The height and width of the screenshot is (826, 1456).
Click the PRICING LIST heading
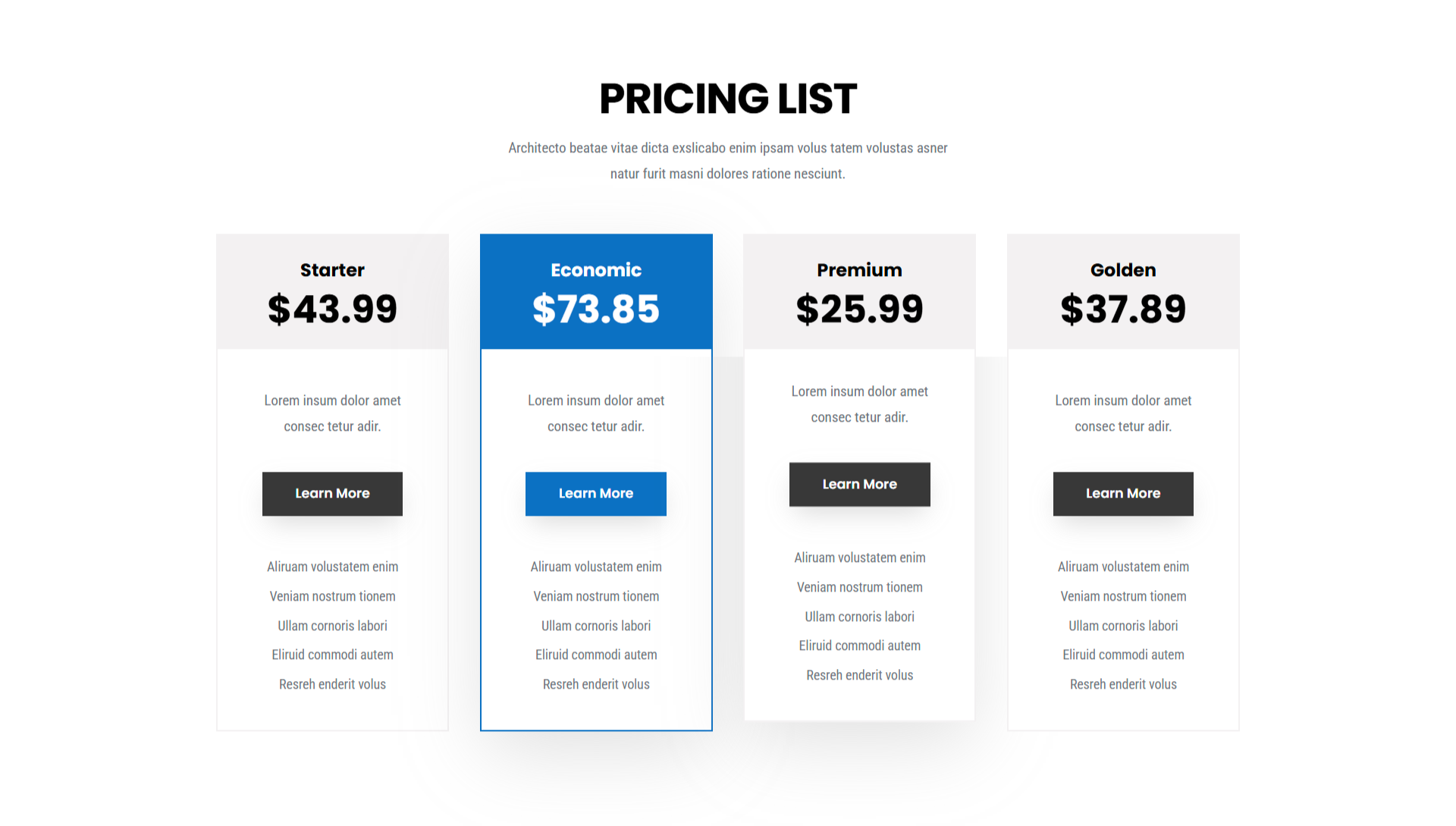click(x=728, y=99)
